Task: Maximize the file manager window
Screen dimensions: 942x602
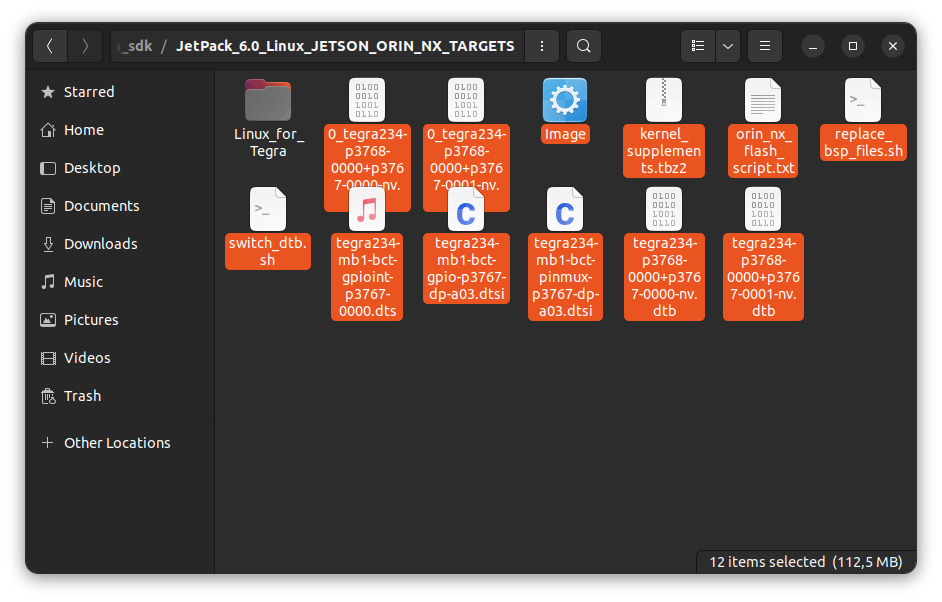Action: click(852, 46)
